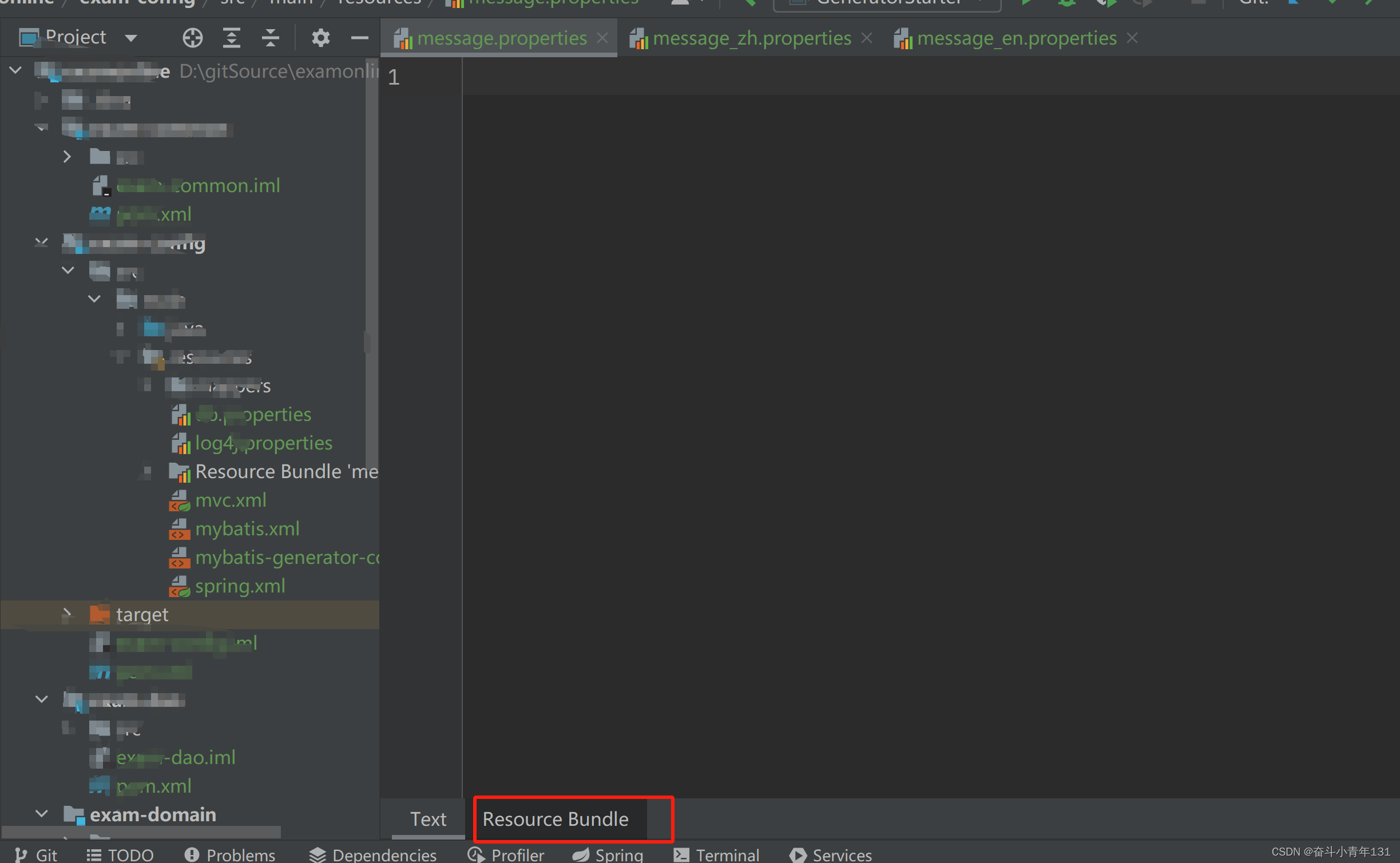
Task: Open the Project view dropdown
Action: (131, 38)
